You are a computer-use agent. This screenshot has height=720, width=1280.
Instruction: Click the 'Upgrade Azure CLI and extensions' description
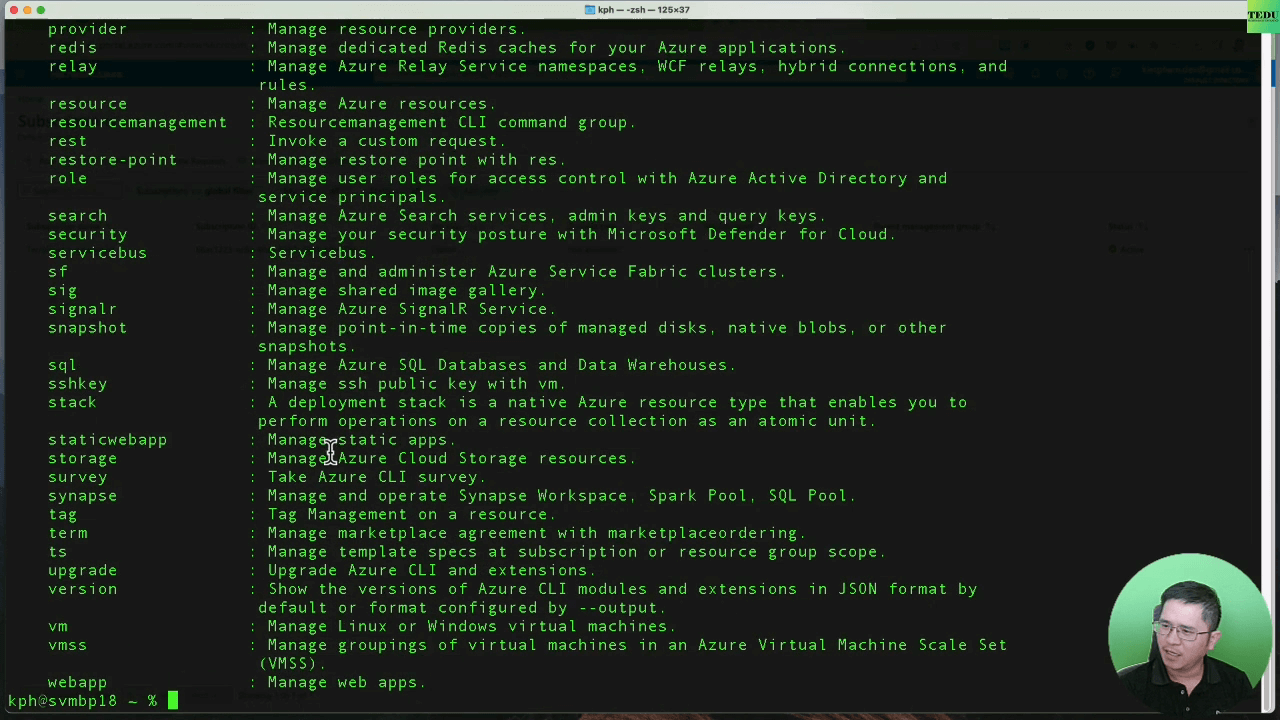431,570
